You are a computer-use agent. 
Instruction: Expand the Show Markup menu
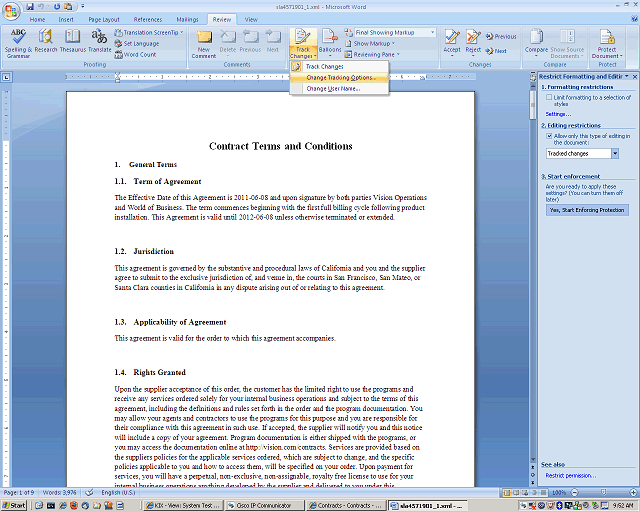(370, 43)
